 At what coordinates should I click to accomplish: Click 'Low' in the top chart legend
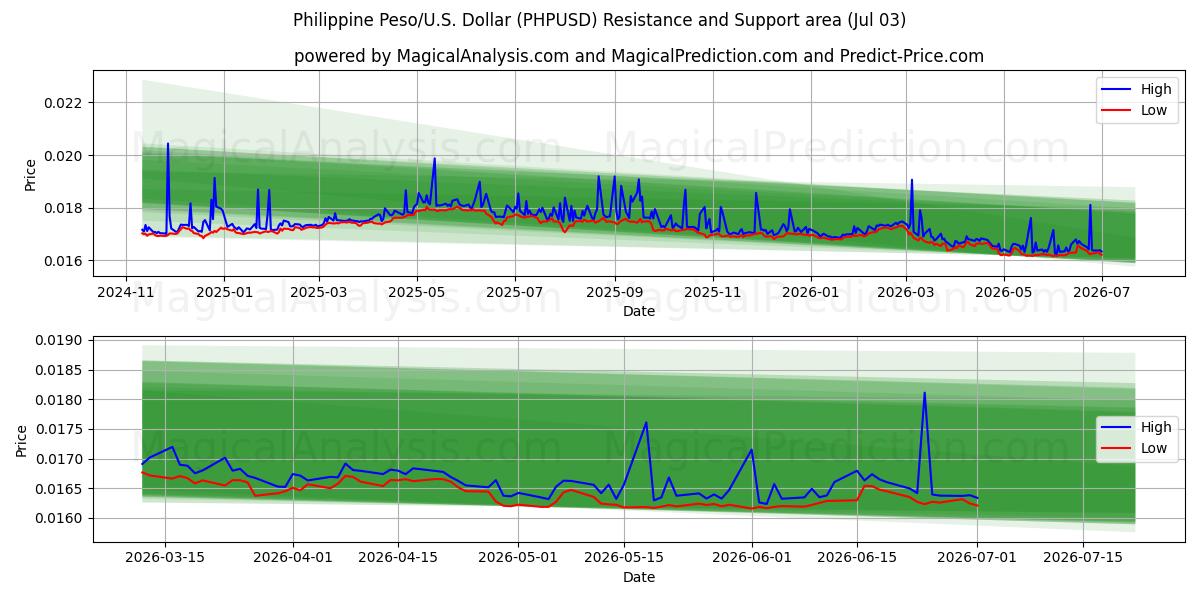(x=1154, y=110)
